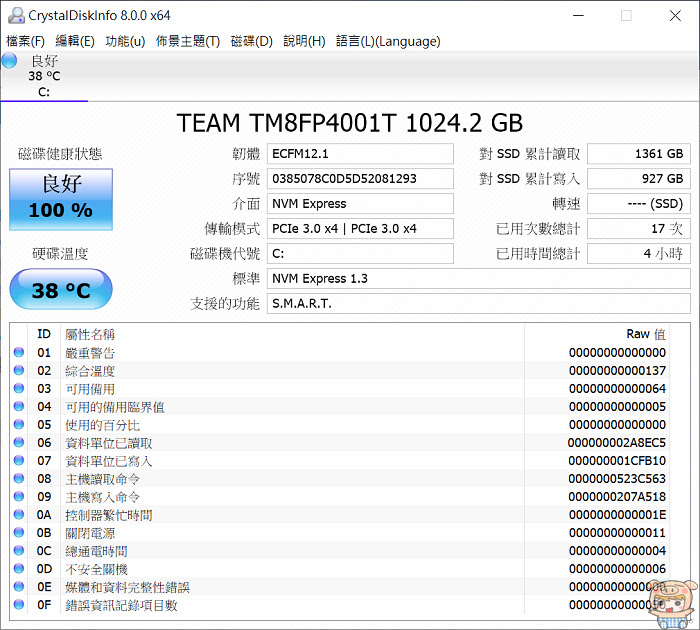Image resolution: width=700 pixels, height=630 pixels.
Task: Click the drive letter field C:
Action: click(x=360, y=254)
